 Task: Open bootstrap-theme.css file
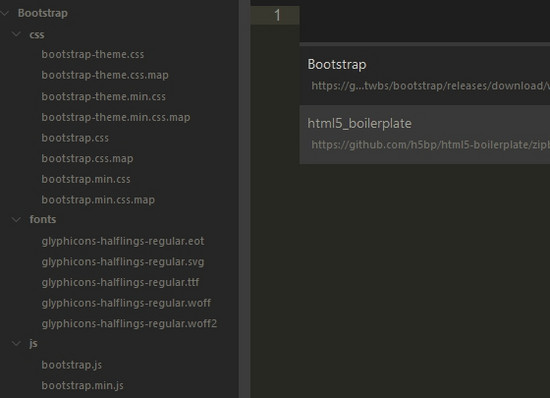coord(93,54)
